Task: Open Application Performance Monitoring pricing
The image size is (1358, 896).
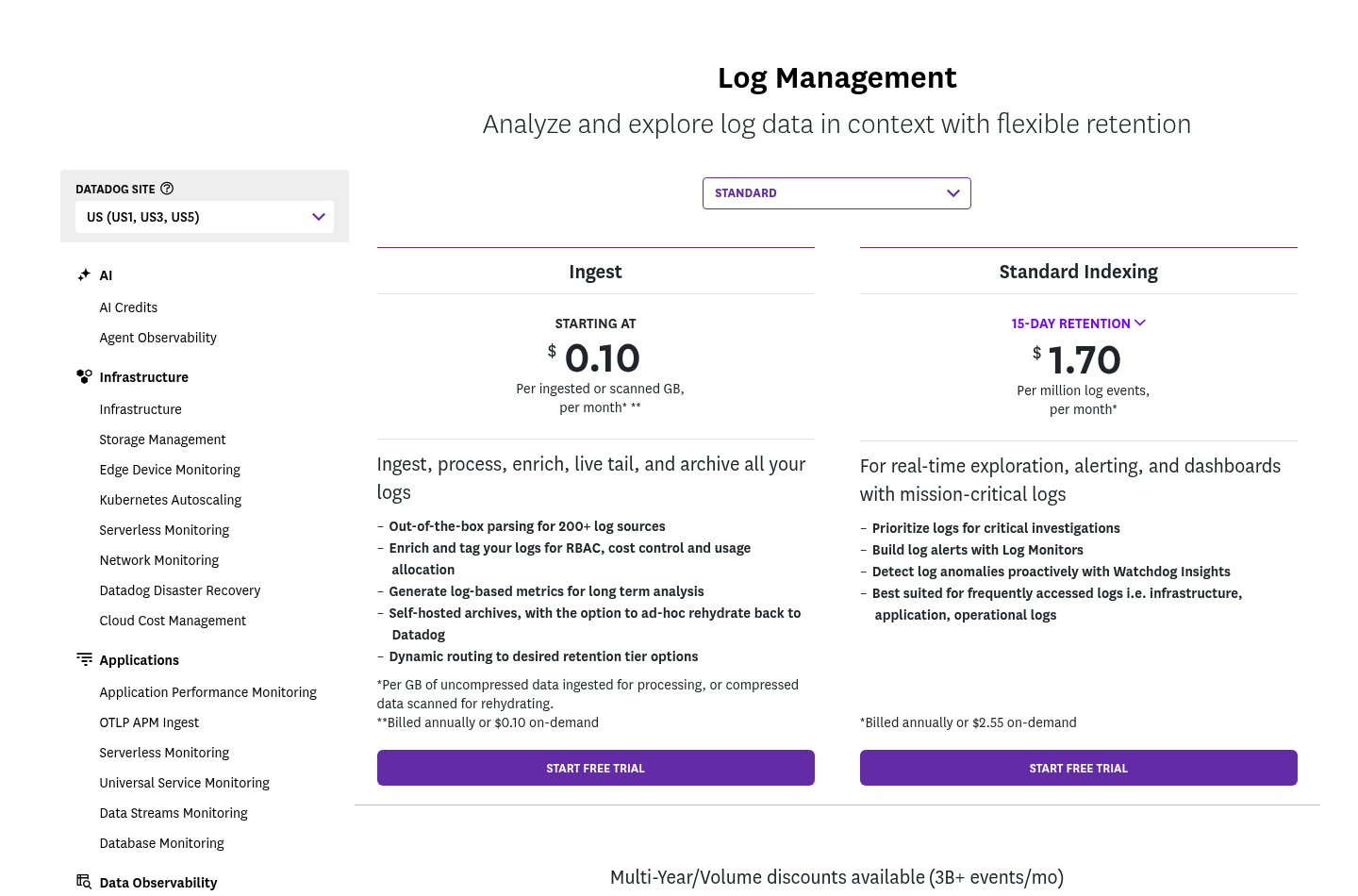Action: 207,692
